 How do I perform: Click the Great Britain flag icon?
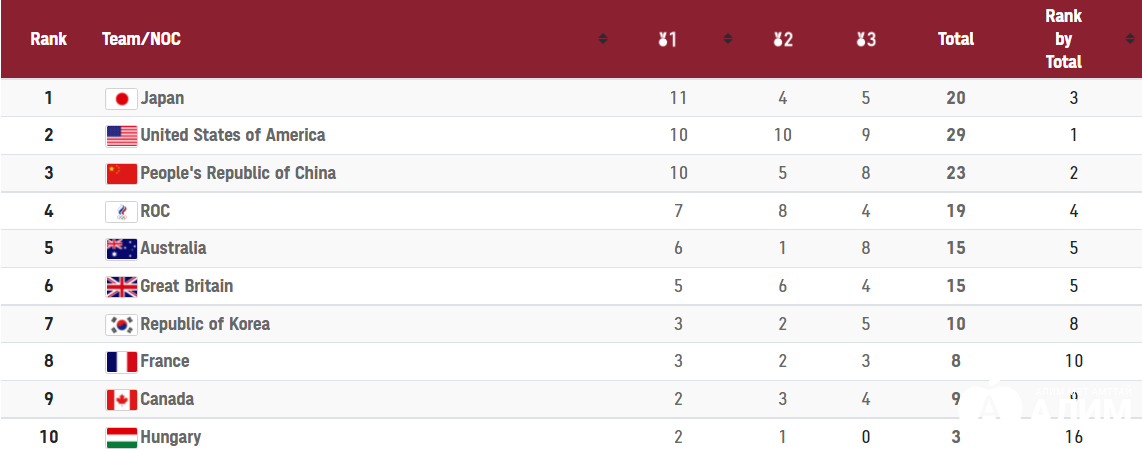click(x=122, y=287)
